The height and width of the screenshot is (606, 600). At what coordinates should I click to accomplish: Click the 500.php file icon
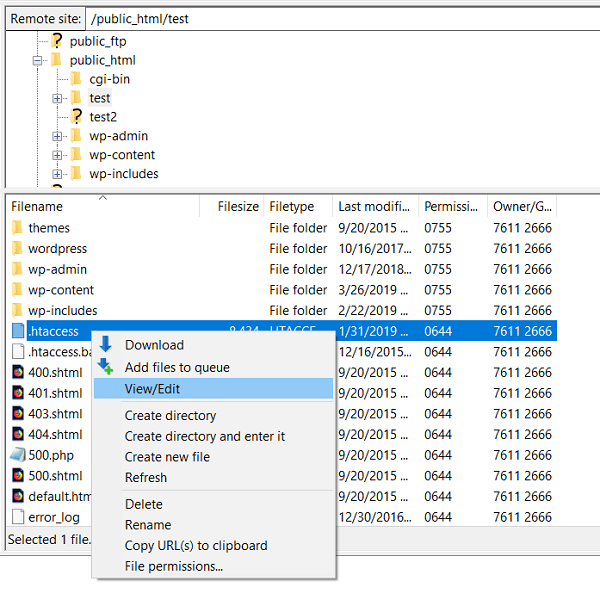pyautogui.click(x=18, y=455)
